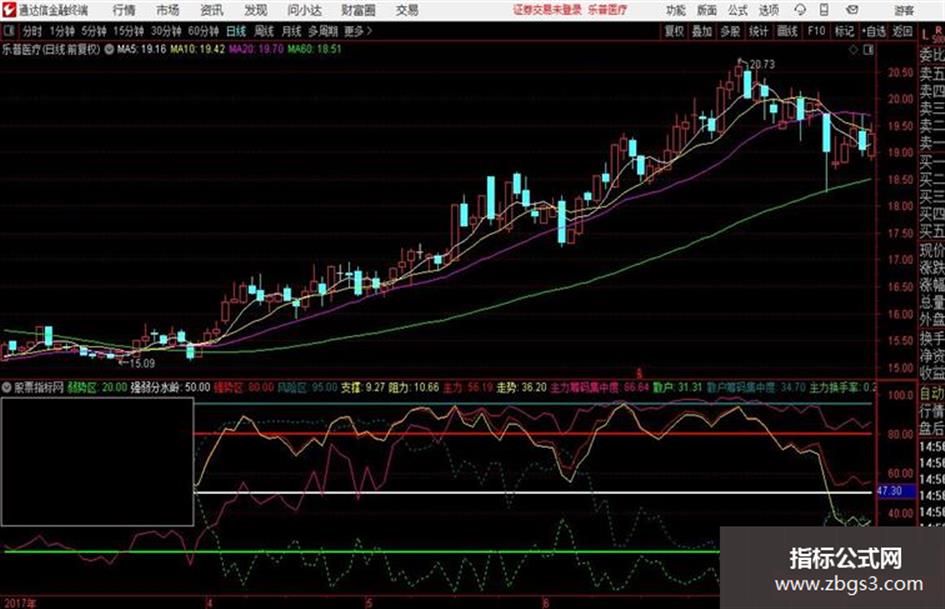Open the mail message icon

click(x=852, y=10)
